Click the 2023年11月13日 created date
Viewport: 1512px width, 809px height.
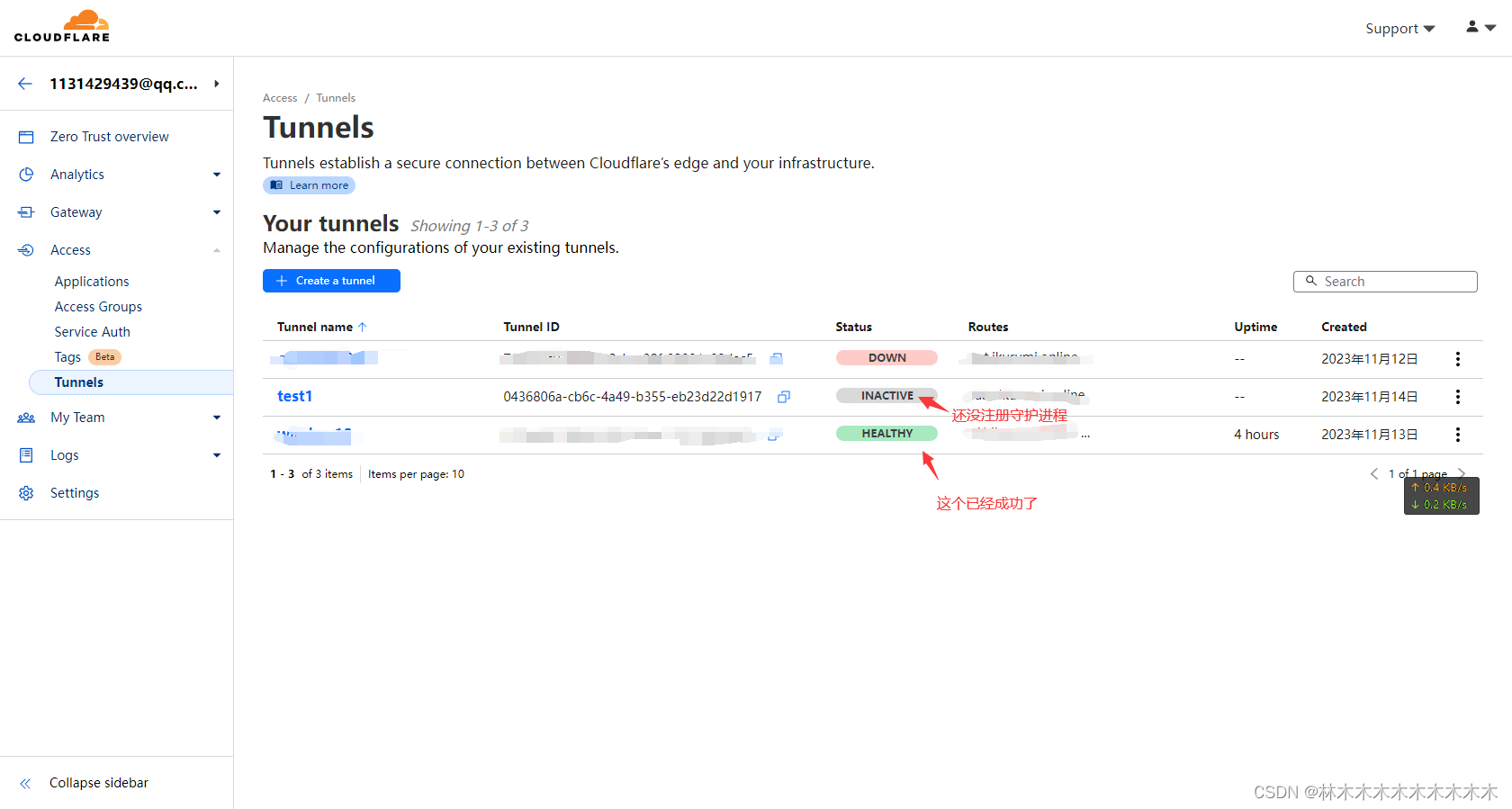click(x=1369, y=435)
